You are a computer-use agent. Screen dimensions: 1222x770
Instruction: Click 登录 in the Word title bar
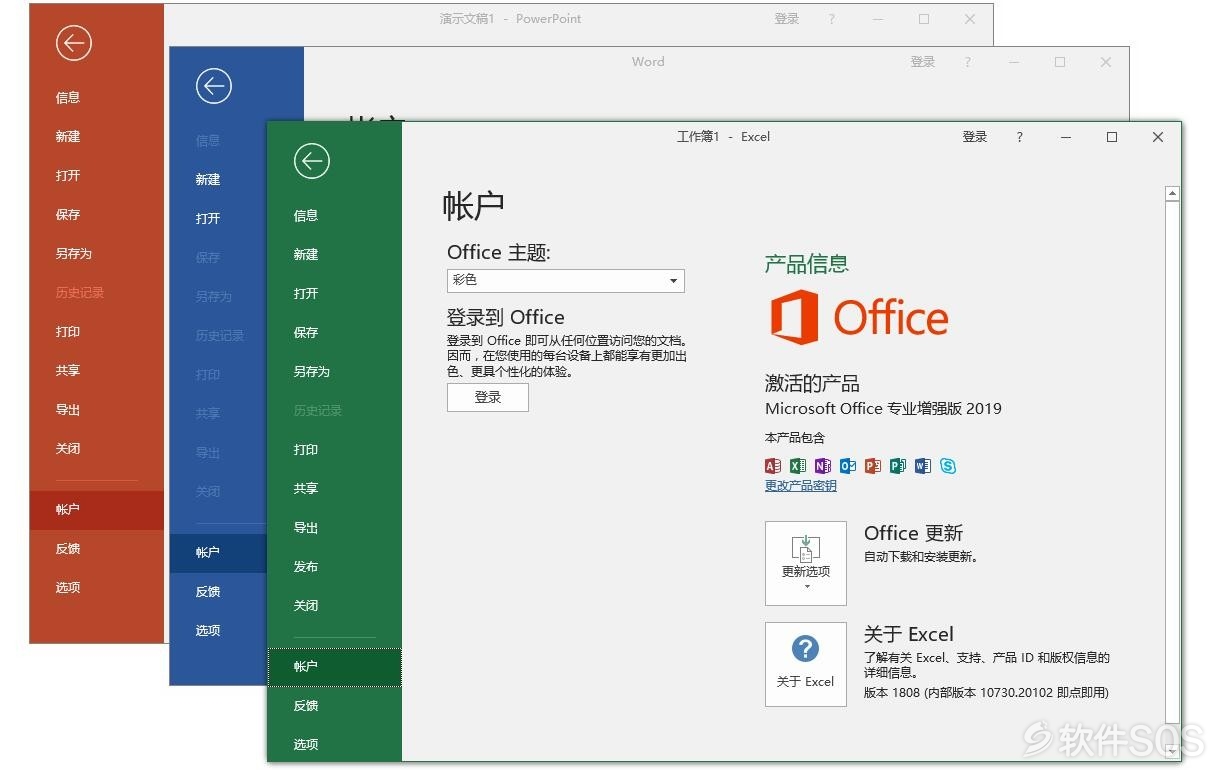tap(923, 62)
